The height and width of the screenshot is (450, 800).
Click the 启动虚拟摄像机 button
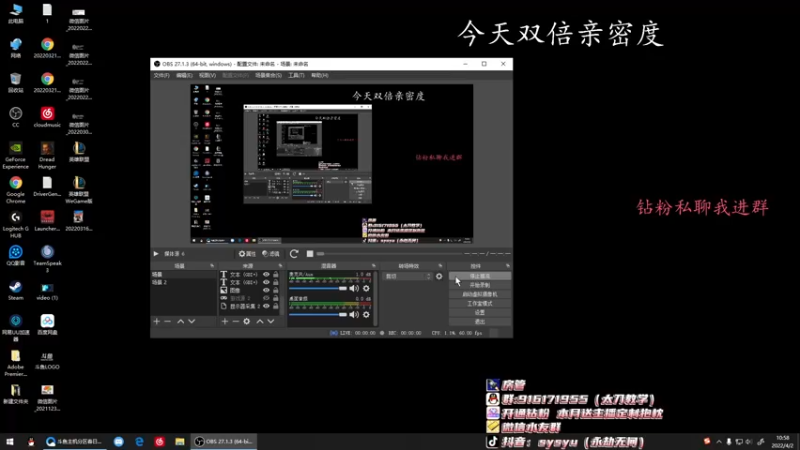480,294
